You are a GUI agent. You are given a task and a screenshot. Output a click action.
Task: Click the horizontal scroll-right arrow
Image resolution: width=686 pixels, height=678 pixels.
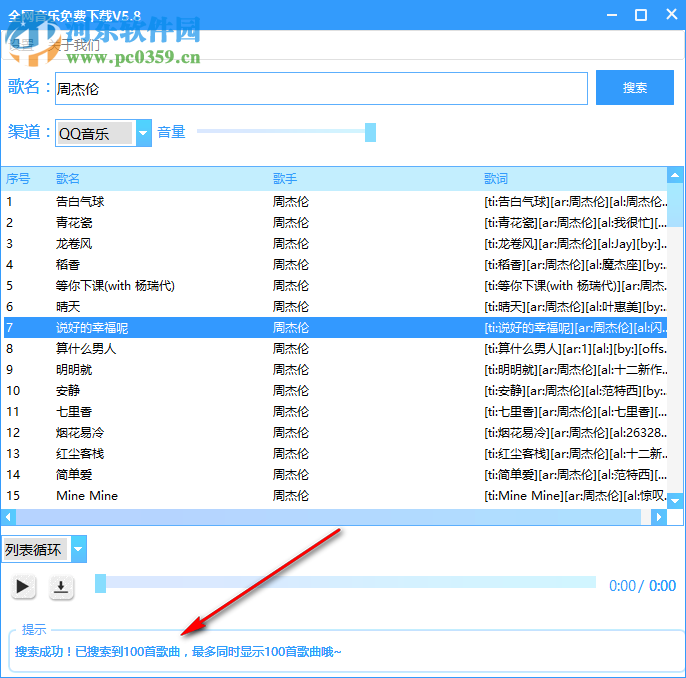click(659, 517)
